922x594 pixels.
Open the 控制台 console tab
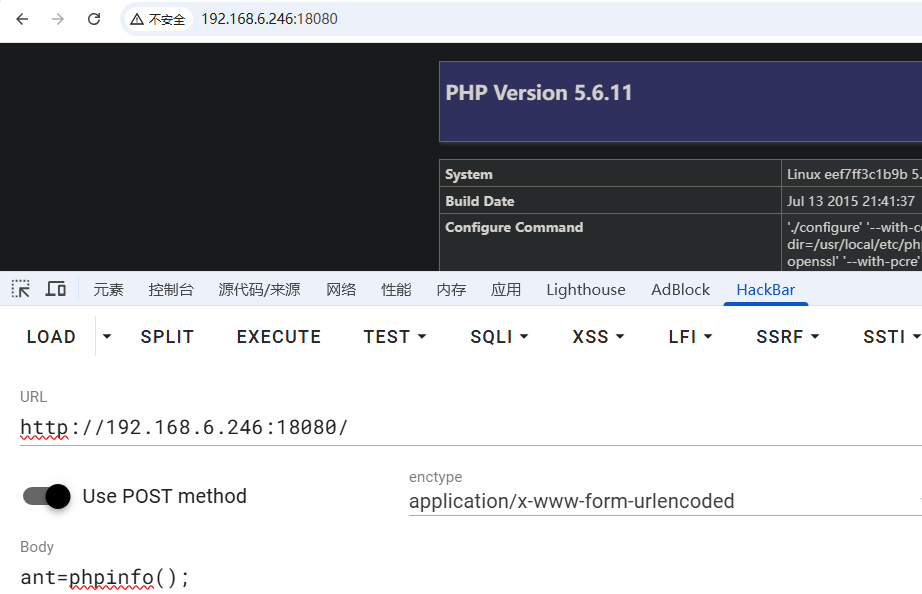click(x=171, y=290)
